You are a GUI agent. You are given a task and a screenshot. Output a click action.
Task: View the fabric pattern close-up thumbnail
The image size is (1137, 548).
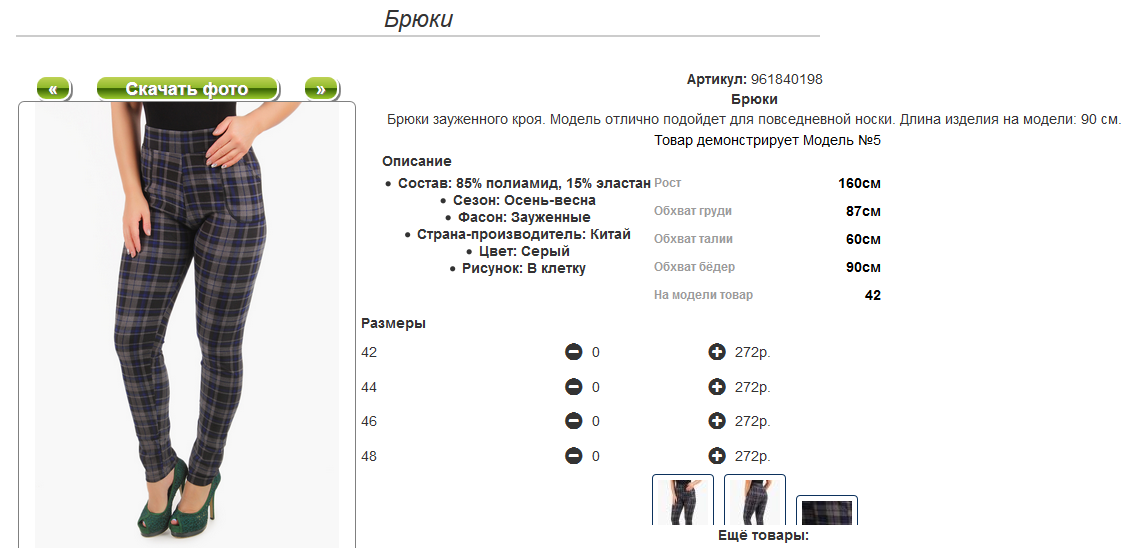click(827, 510)
